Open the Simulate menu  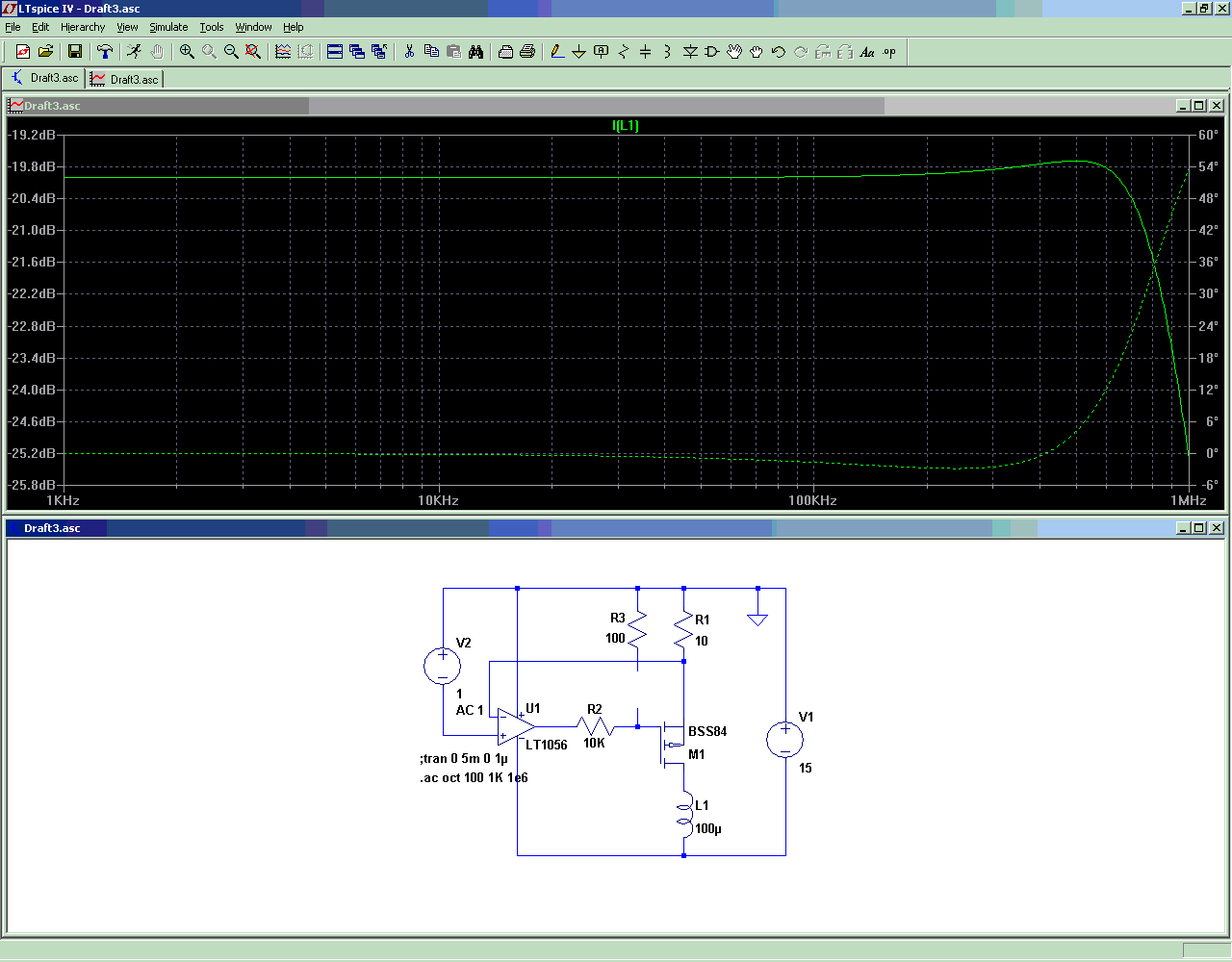(x=168, y=27)
